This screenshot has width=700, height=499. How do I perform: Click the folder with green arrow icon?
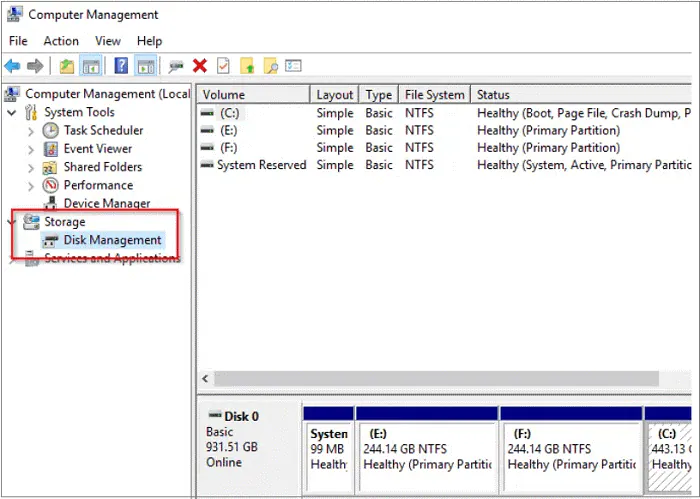pos(247,66)
